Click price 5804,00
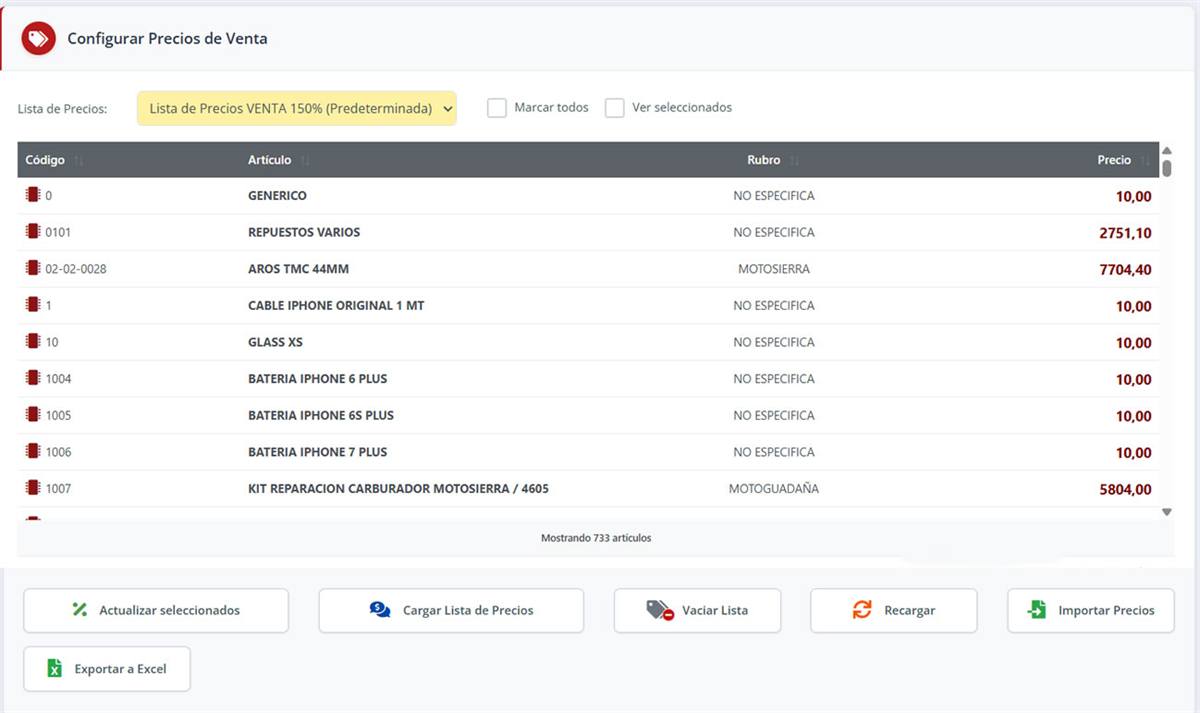Screen dimensions: 1200x713 [1125, 490]
